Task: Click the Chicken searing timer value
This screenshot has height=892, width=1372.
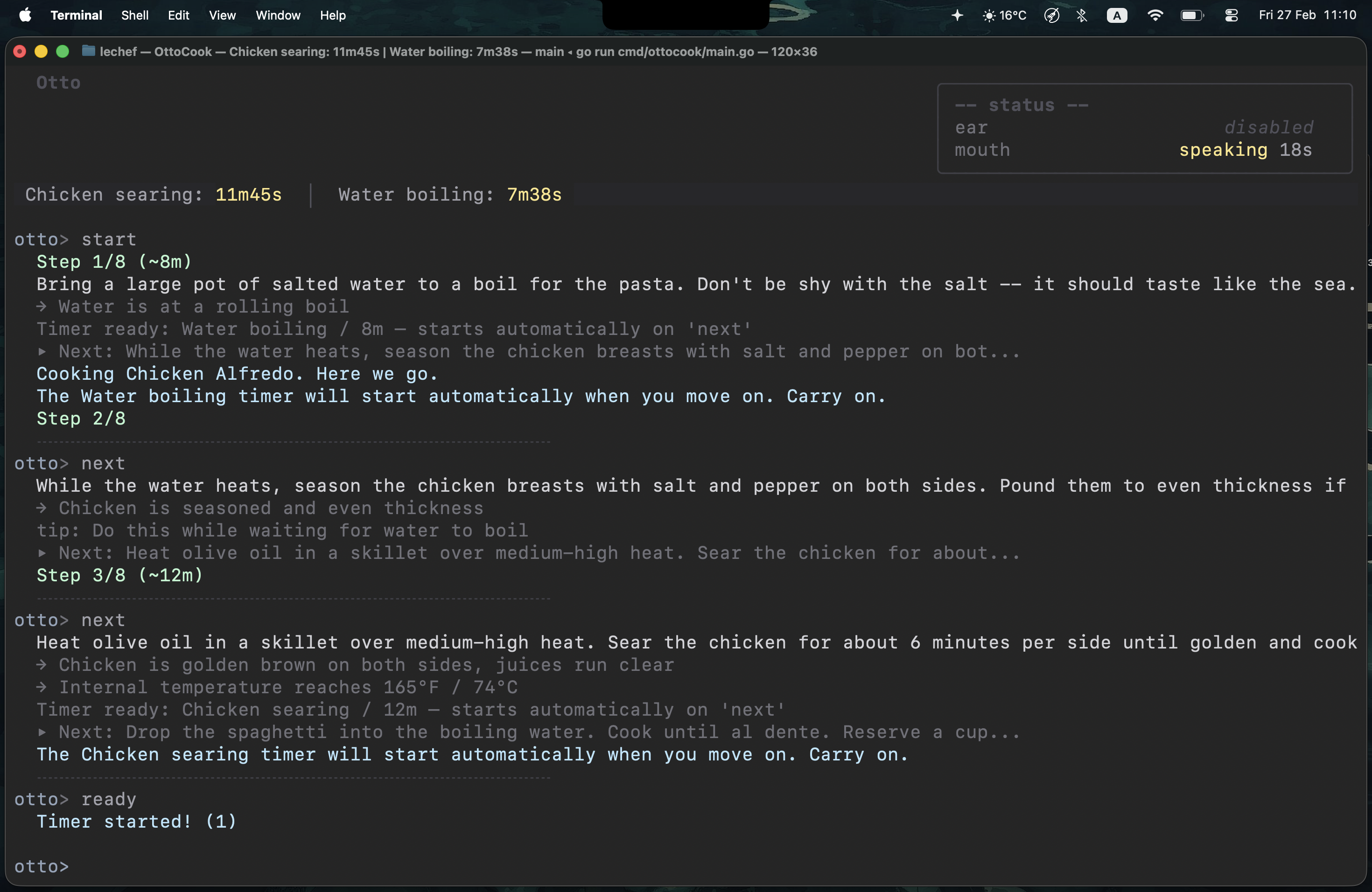Action: (x=248, y=195)
